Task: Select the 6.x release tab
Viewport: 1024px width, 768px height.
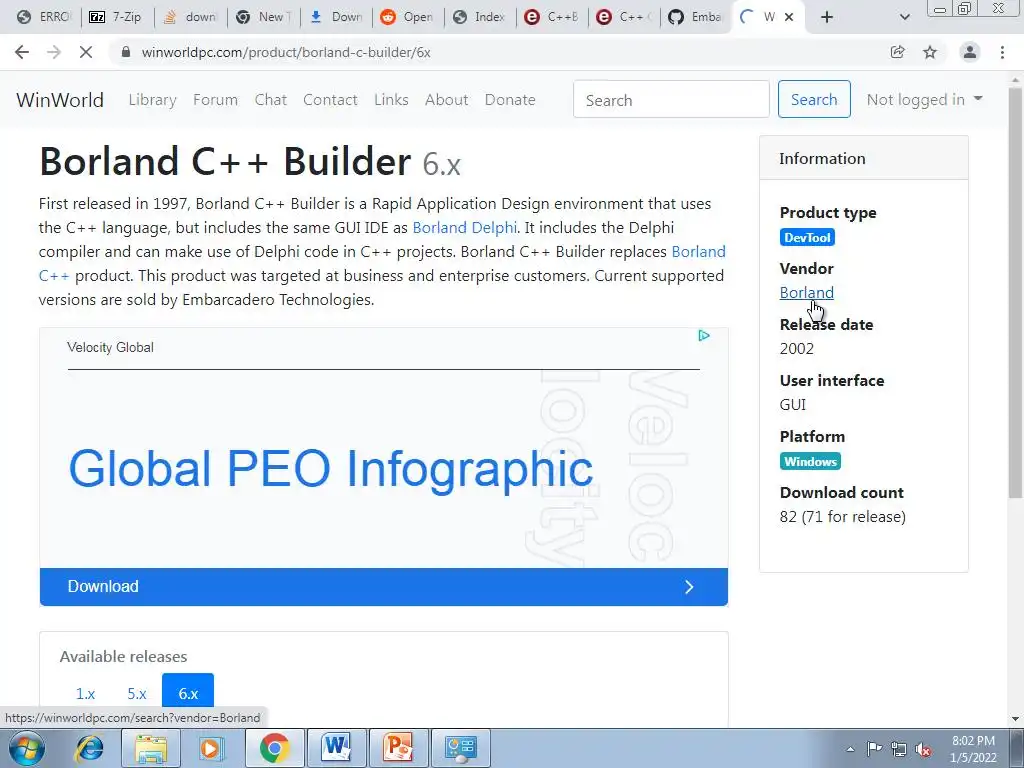Action: pyautogui.click(x=188, y=692)
